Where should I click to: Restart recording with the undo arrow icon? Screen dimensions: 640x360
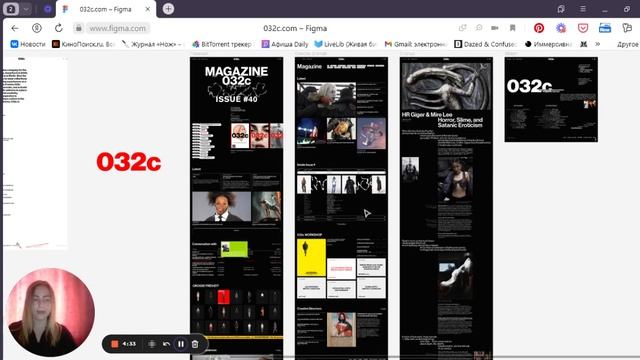tap(166, 344)
